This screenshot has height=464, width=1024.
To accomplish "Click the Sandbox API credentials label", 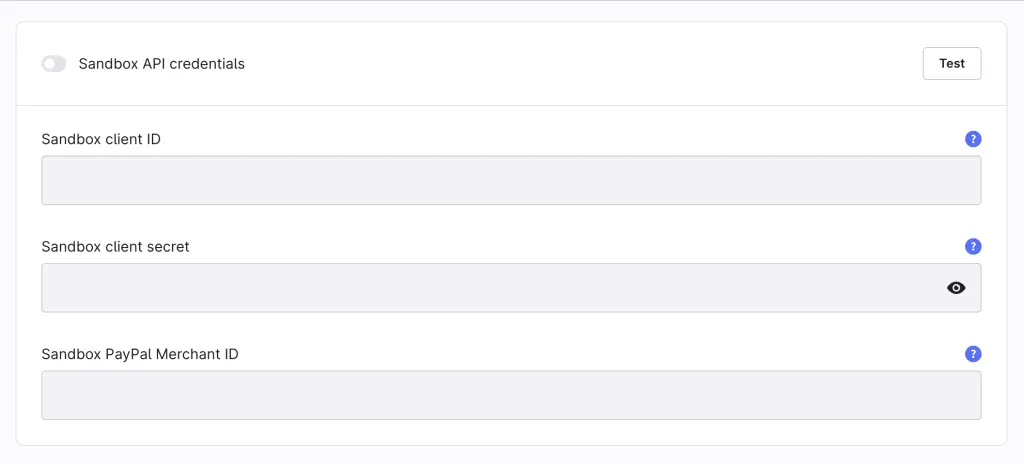I will tap(161, 64).
